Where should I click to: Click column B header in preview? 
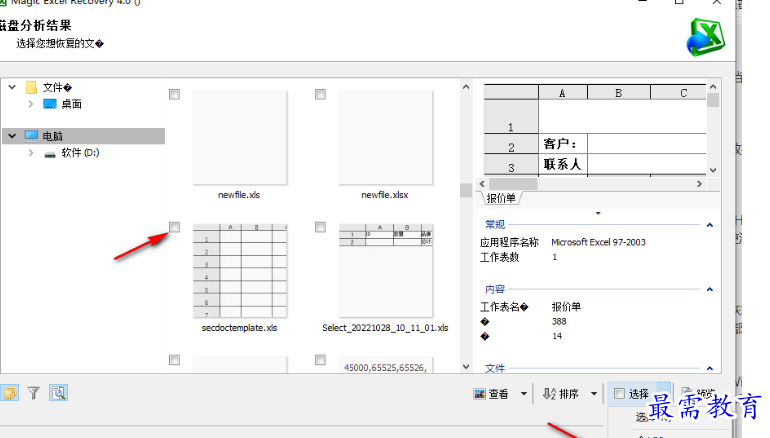pos(618,93)
